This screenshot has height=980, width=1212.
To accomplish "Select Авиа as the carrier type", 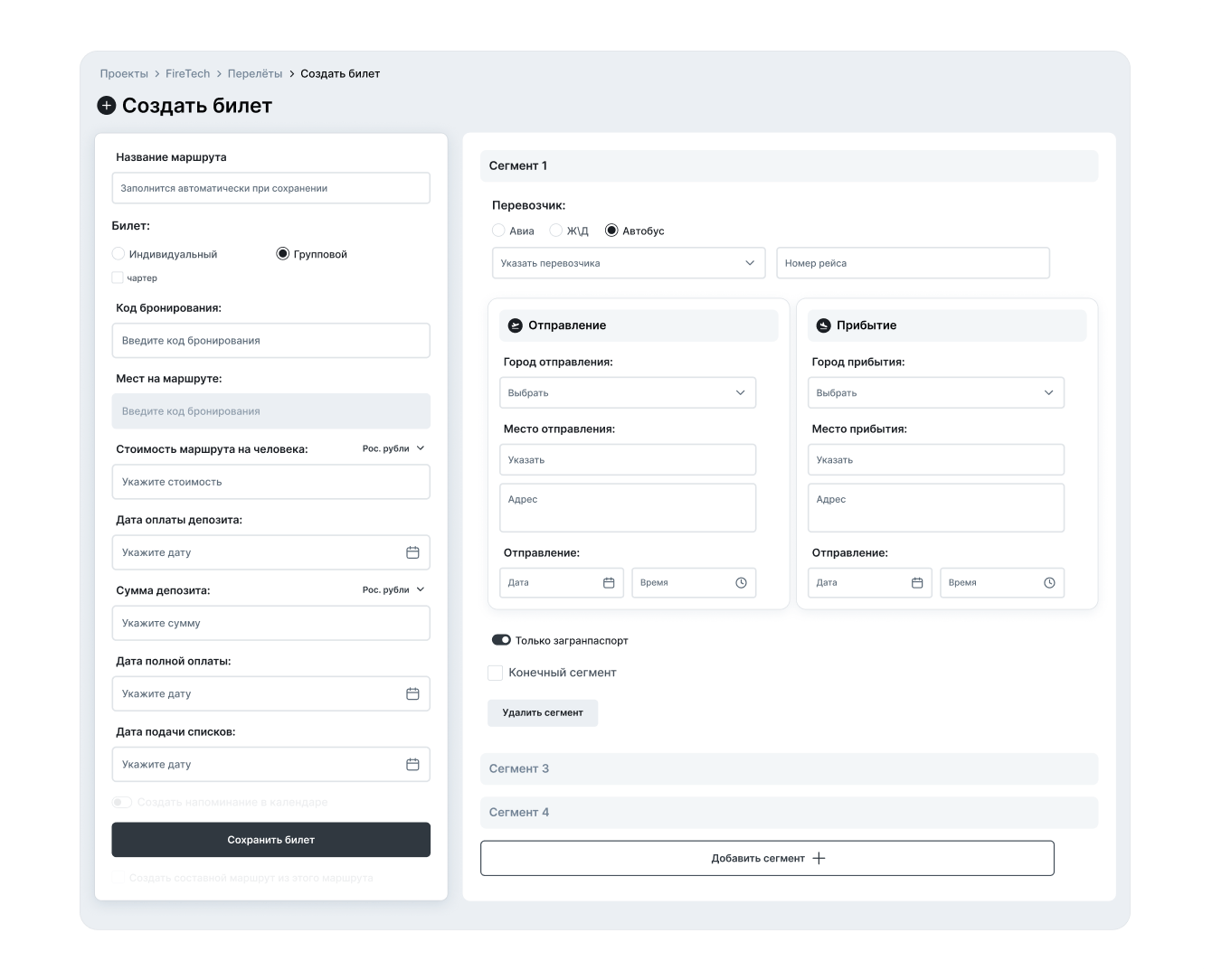I will [498, 231].
